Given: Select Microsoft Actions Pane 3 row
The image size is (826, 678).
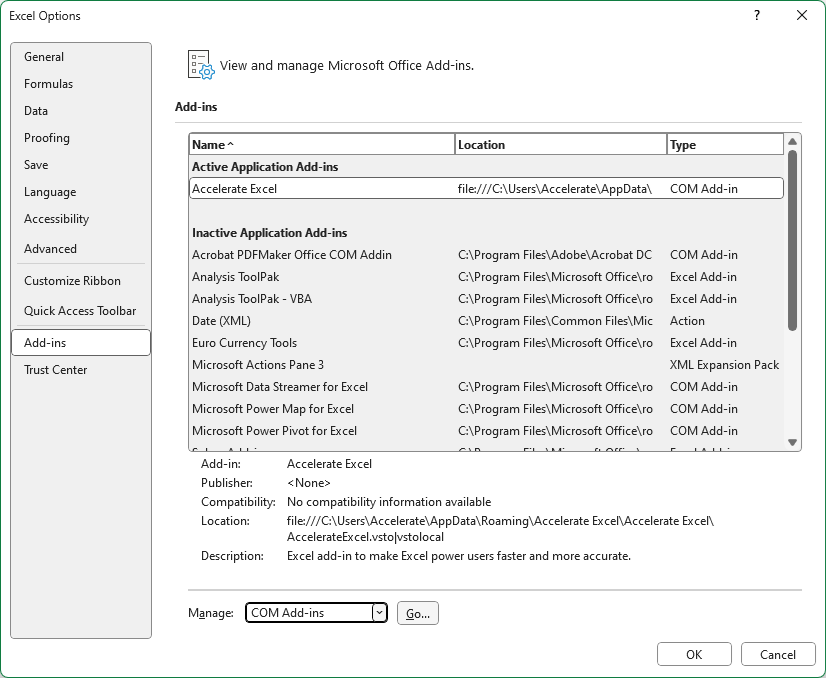Looking at the screenshot, I should coord(486,365).
